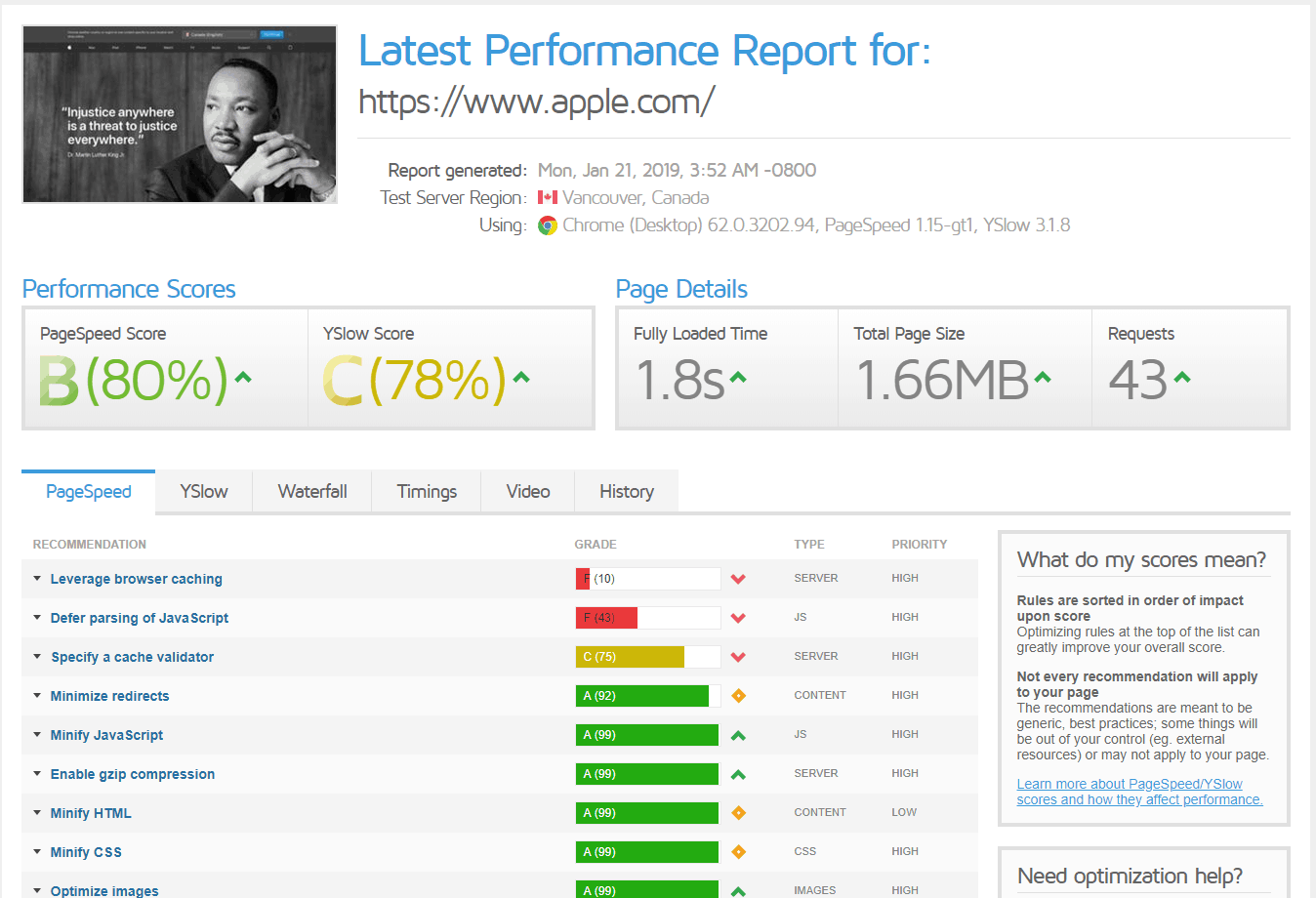Click the Canada flag beside Test Server Region
This screenshot has width=1316, height=898.
pyautogui.click(x=548, y=197)
